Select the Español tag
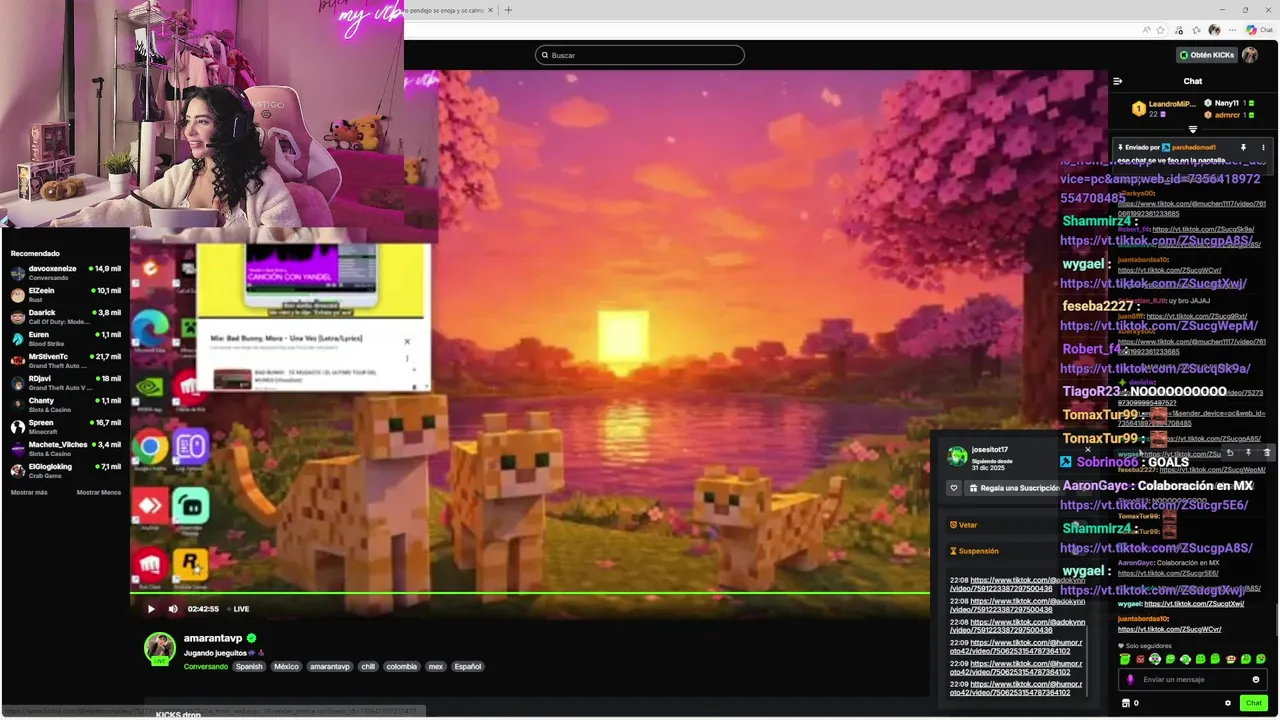 [467, 666]
